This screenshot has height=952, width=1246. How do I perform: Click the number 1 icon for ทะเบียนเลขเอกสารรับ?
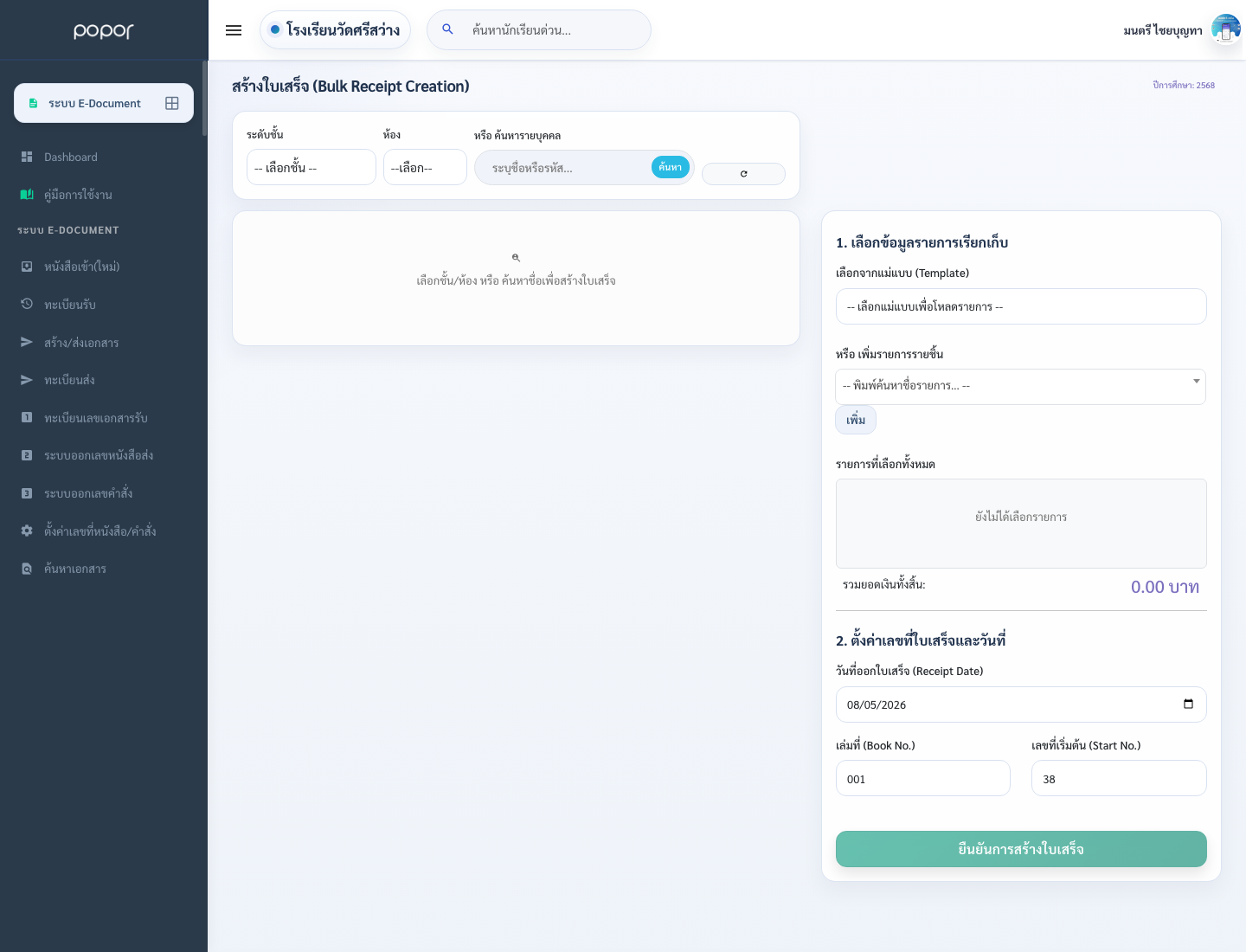[x=27, y=417]
